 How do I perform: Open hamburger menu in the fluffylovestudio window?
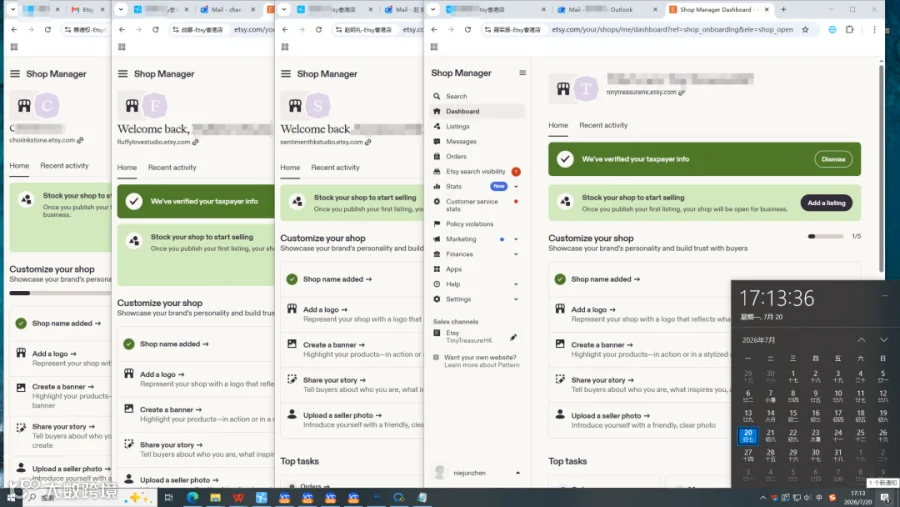(123, 73)
